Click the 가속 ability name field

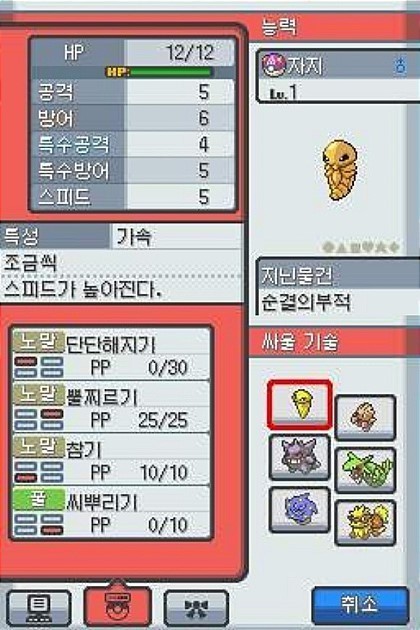pos(177,237)
